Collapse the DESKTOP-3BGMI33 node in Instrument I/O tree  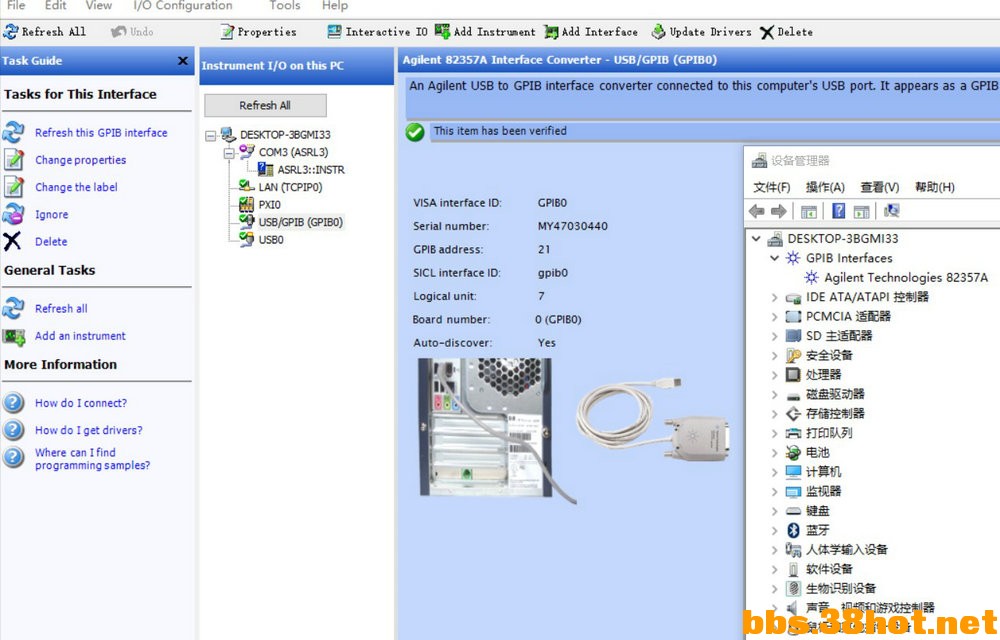click(210, 135)
